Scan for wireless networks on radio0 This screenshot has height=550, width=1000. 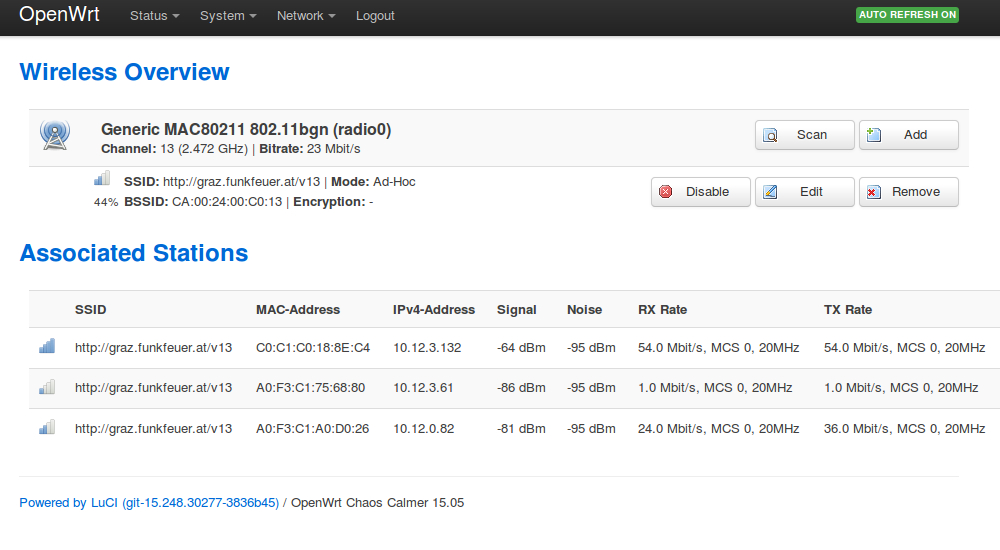[804, 135]
